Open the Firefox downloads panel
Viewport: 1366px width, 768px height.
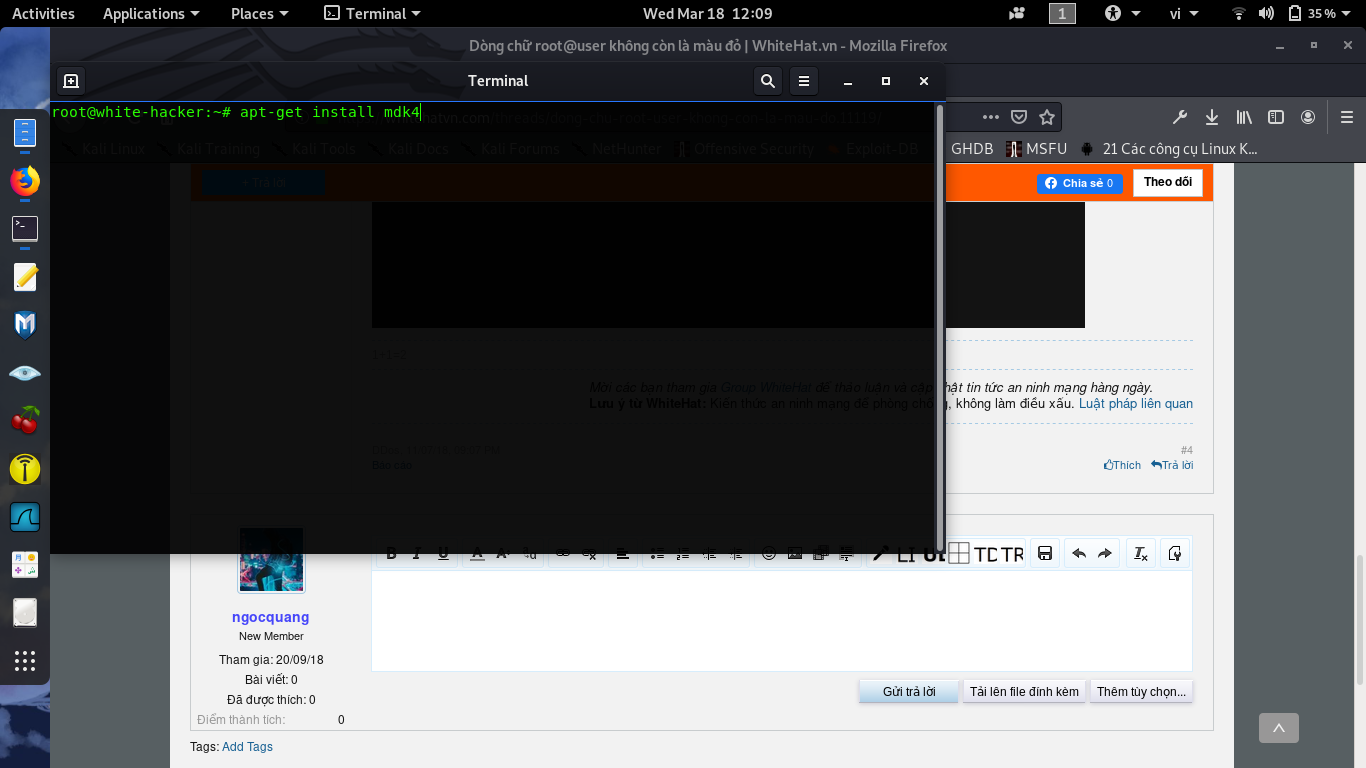pyautogui.click(x=1211, y=117)
